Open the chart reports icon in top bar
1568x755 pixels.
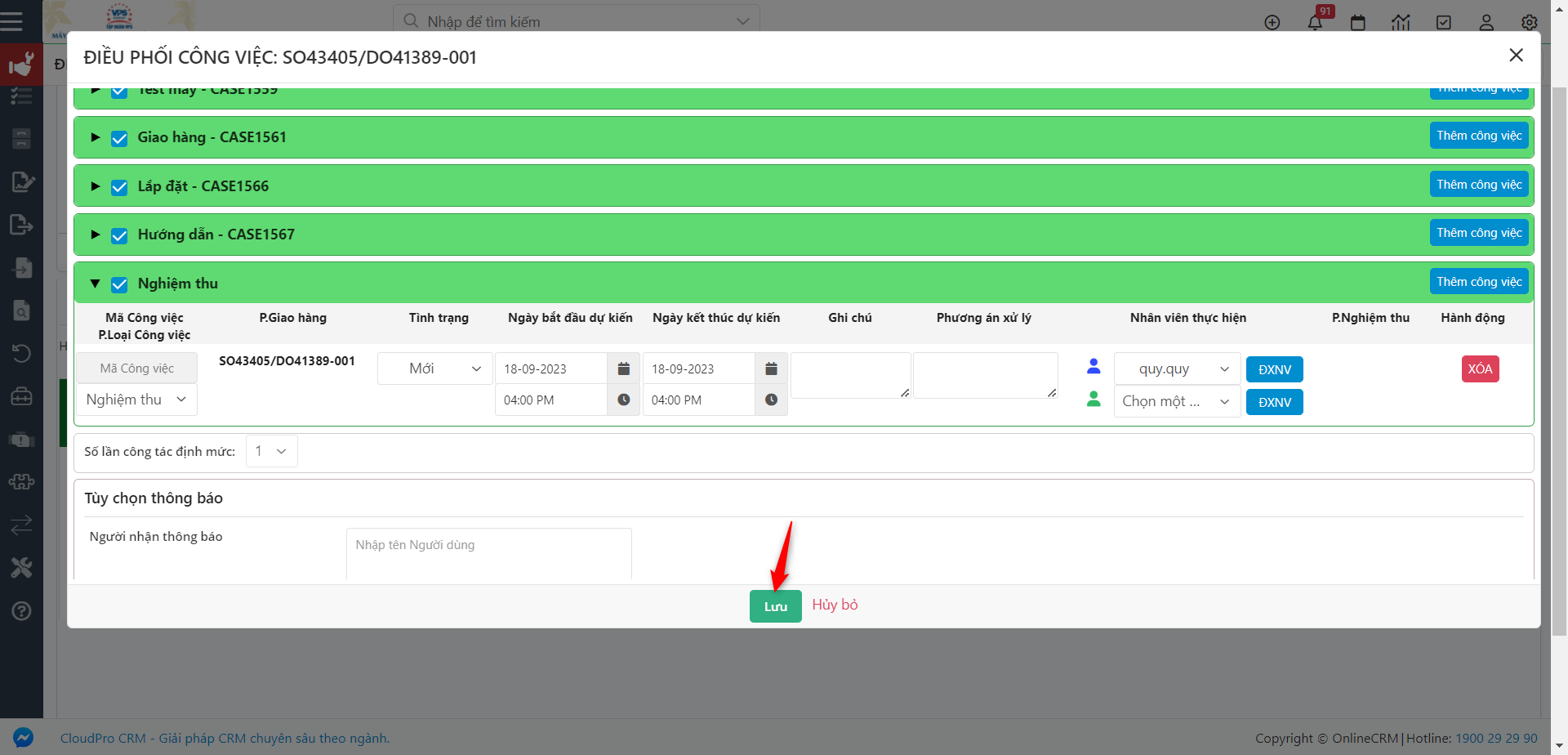coord(1401,22)
